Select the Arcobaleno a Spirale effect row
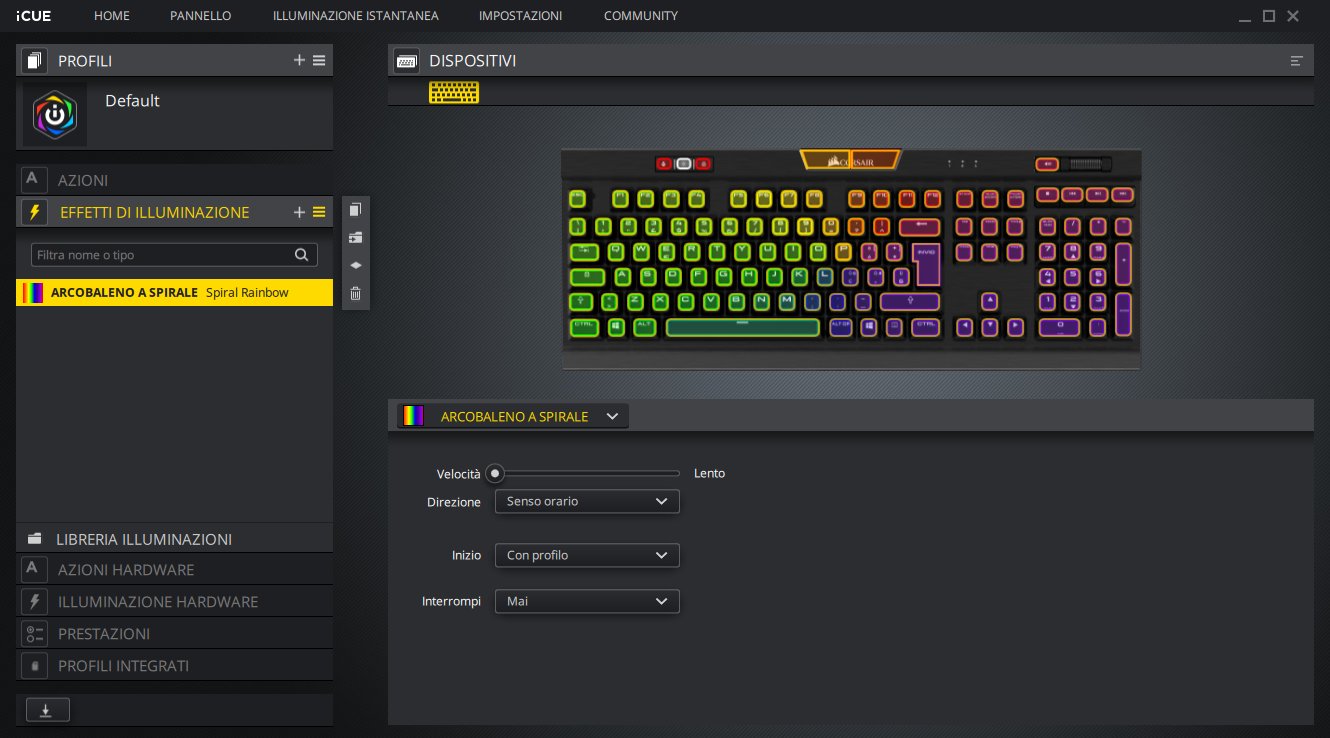 click(175, 293)
